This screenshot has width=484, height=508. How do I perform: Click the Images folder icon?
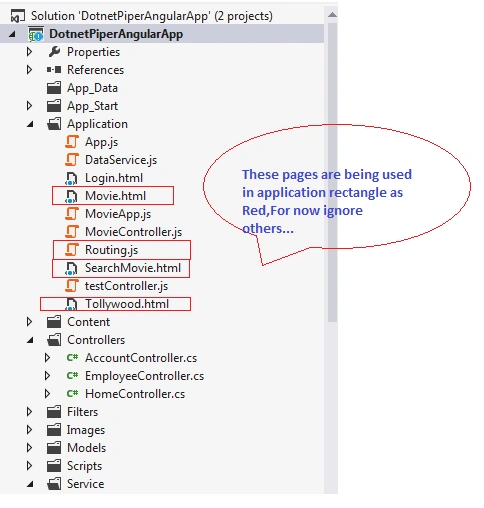tap(54, 430)
